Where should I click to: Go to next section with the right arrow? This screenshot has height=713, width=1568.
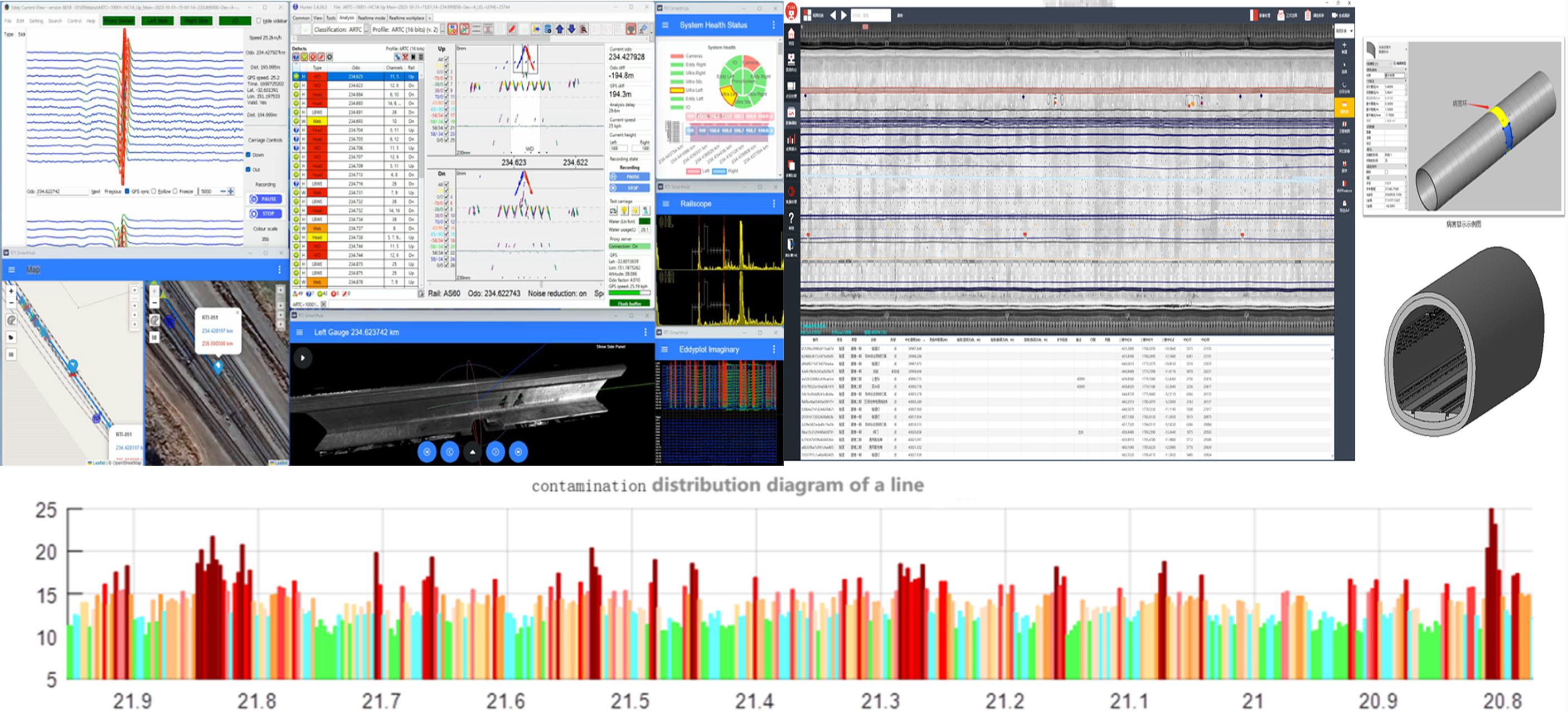(x=844, y=15)
